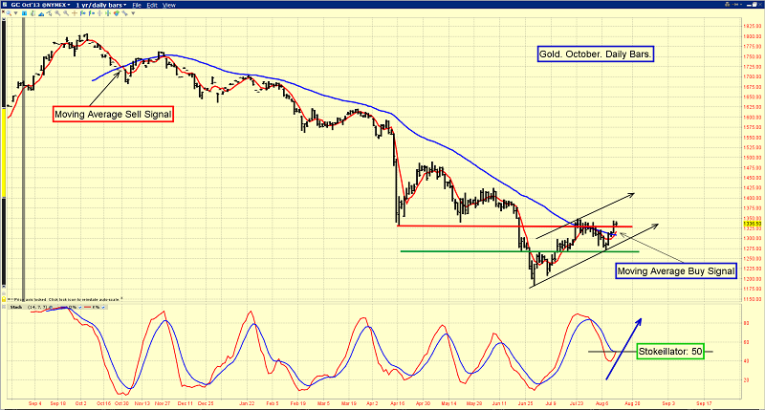Expand the GC Oct'13 @NYMEX symbol dropdown

(x=68, y=5)
